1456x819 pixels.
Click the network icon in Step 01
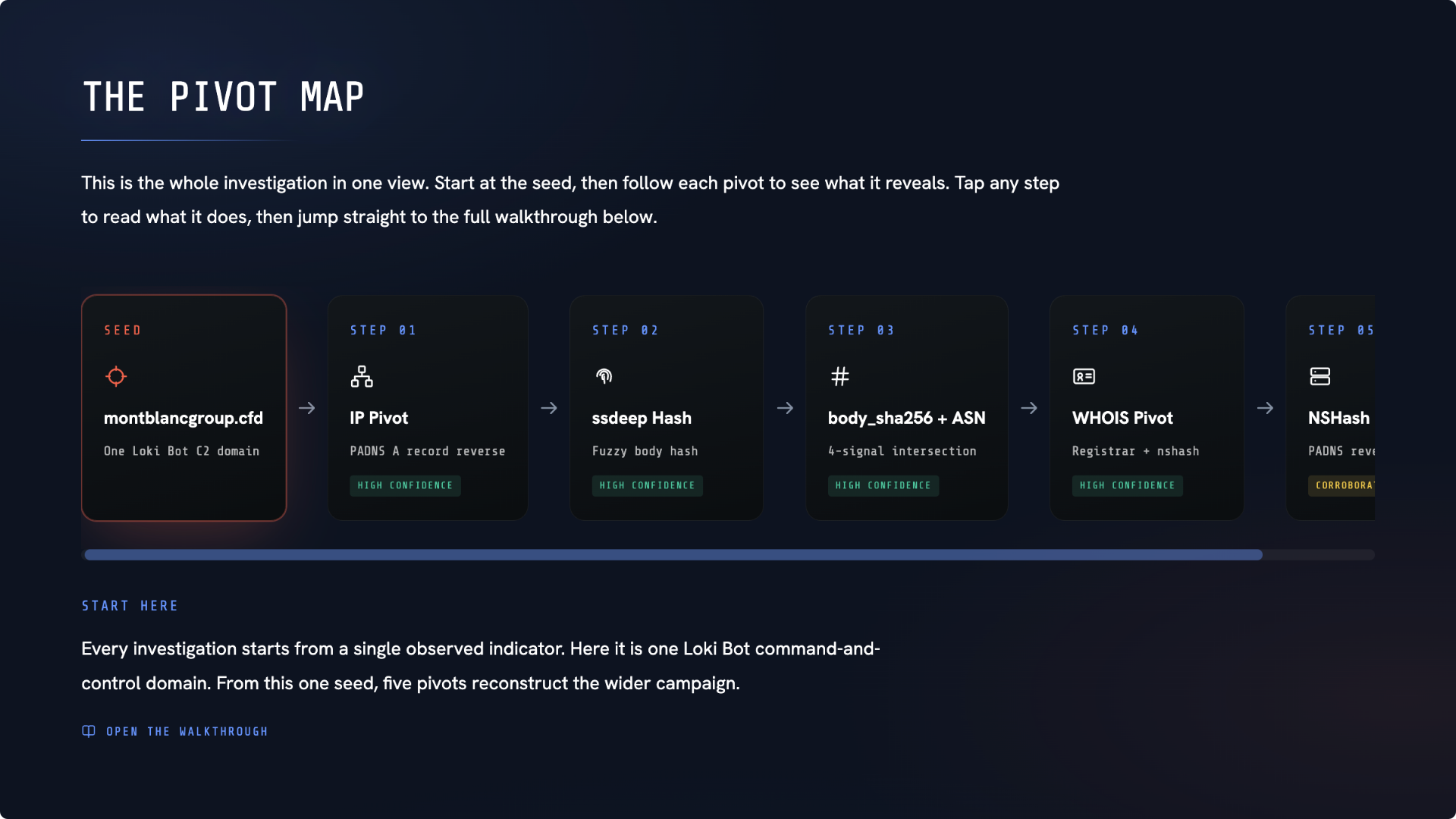coord(362,376)
